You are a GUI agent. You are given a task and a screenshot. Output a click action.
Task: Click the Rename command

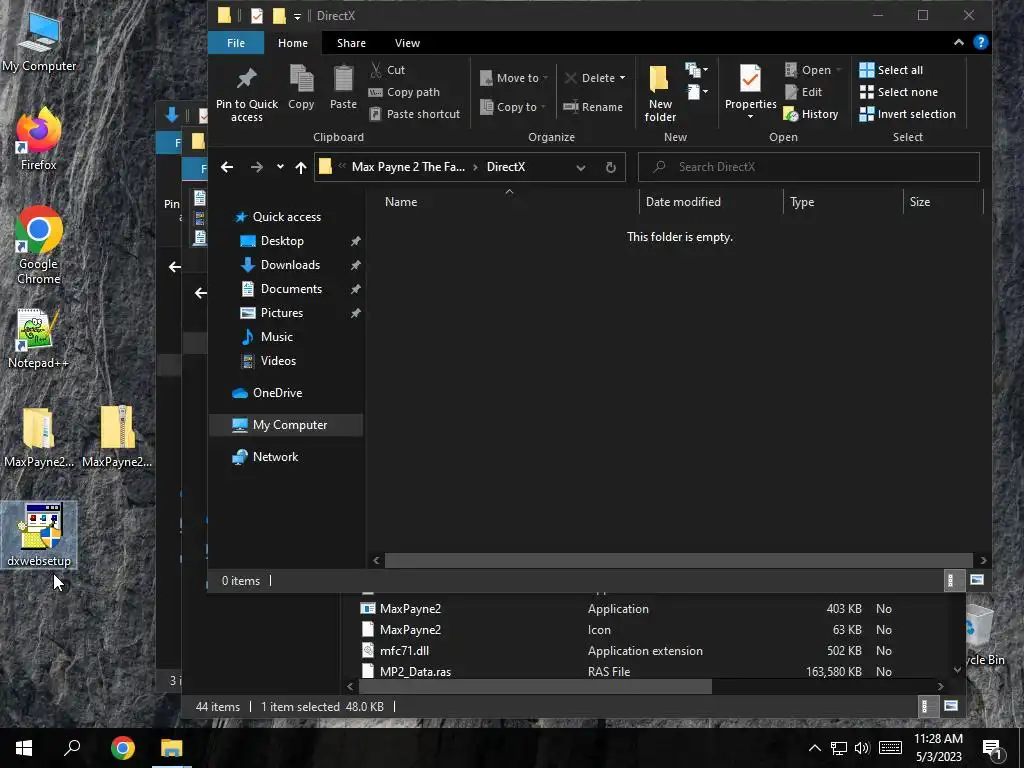(x=593, y=106)
